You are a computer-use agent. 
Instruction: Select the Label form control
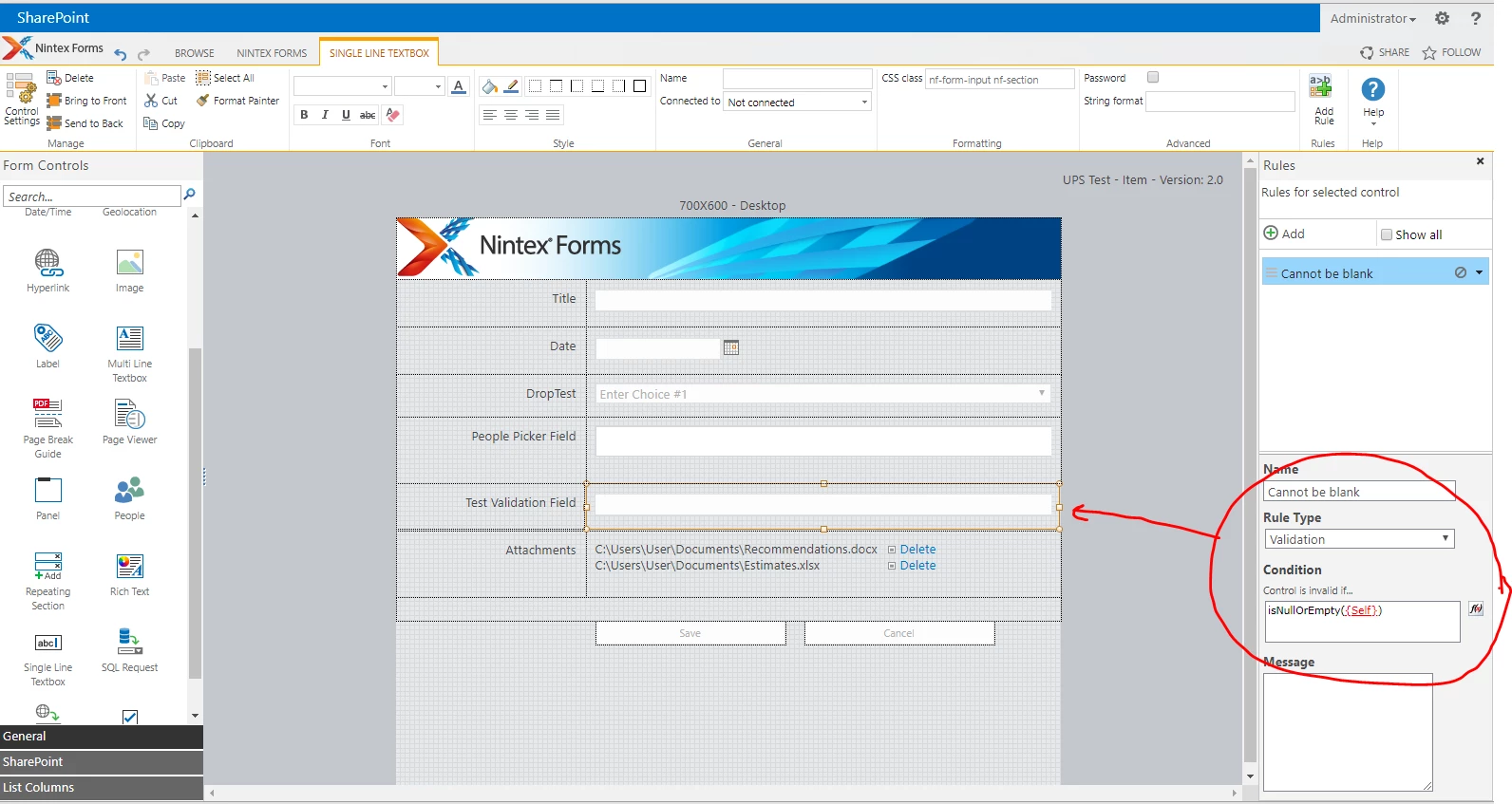pyautogui.click(x=48, y=346)
